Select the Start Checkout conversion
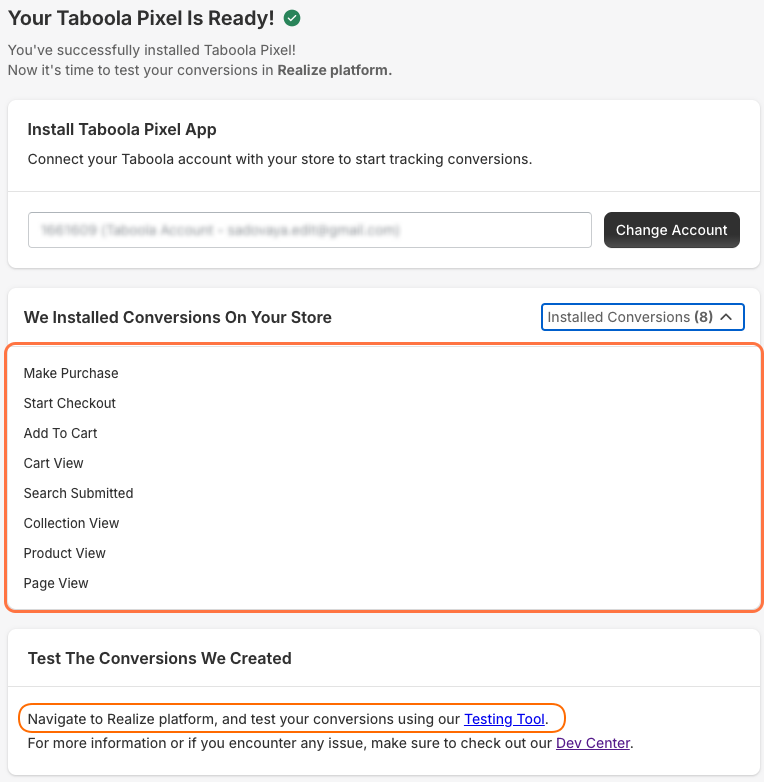Image resolution: width=764 pixels, height=782 pixels. [69, 403]
